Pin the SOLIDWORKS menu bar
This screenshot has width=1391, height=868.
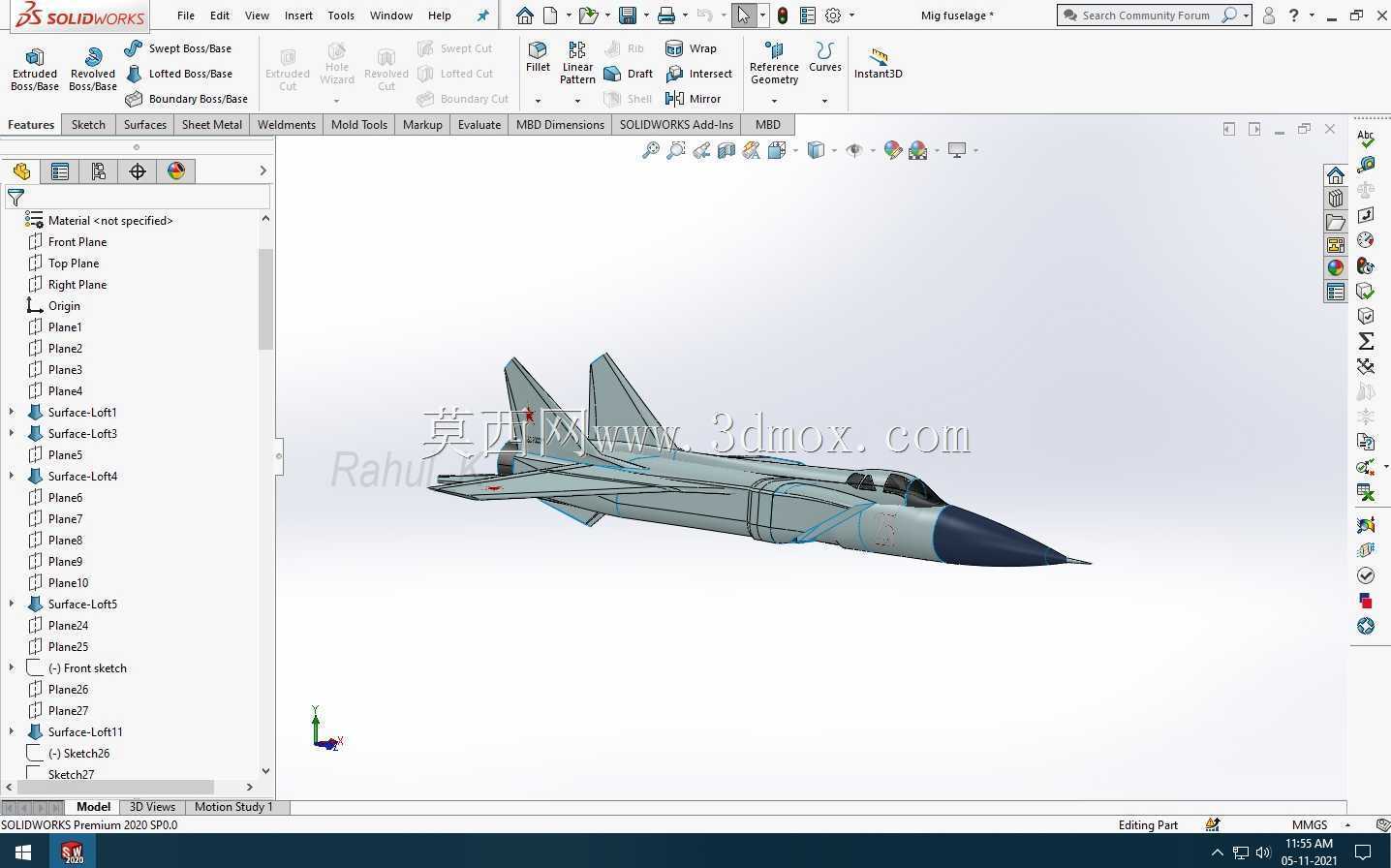[x=483, y=15]
